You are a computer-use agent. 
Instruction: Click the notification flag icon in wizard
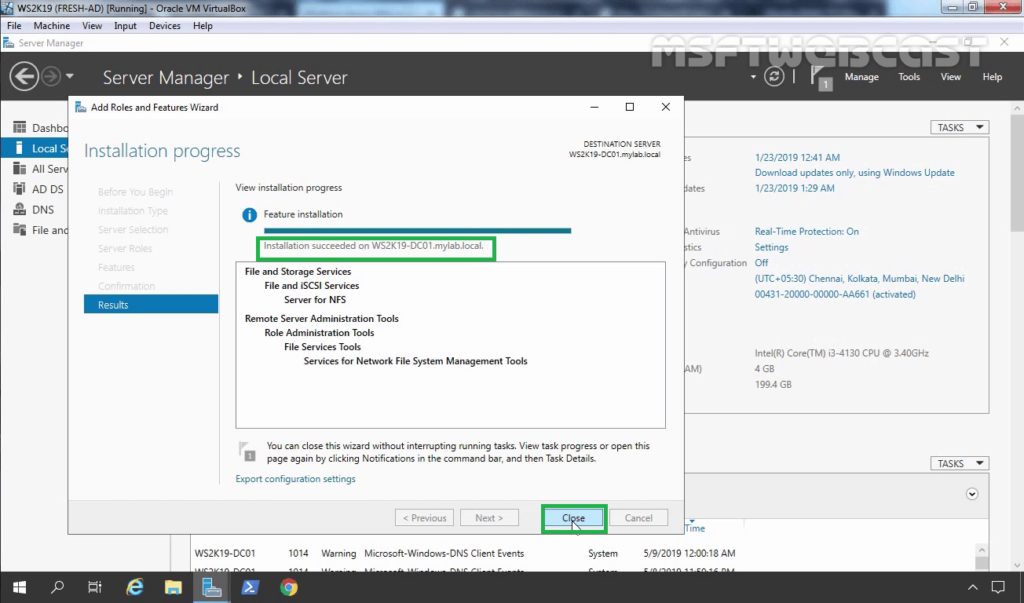(x=247, y=451)
